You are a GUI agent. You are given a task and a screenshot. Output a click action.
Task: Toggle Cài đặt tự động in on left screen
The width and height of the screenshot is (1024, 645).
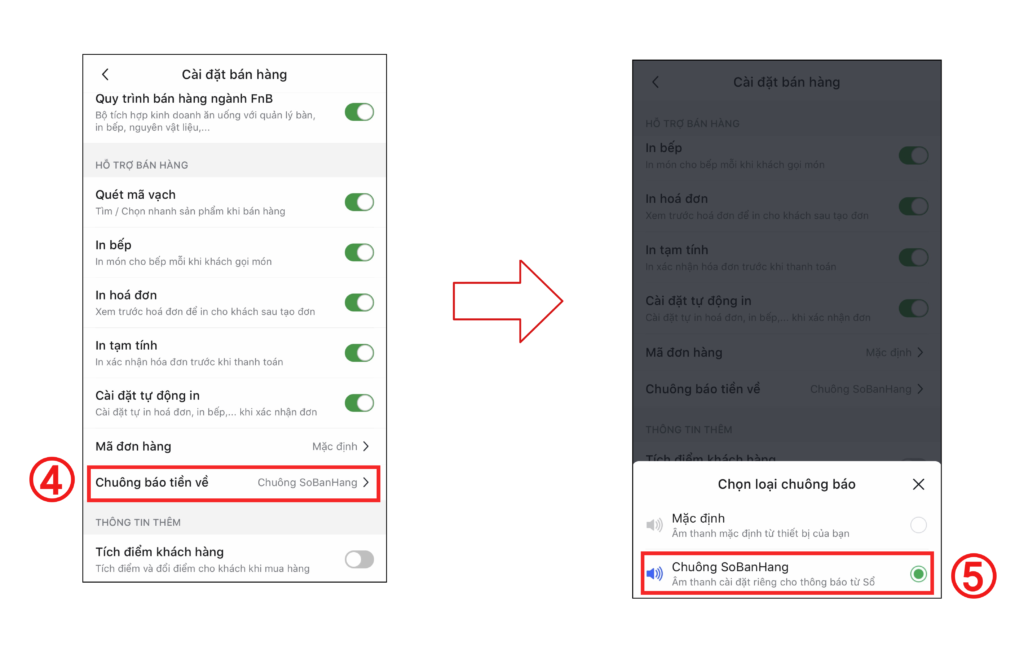359,403
